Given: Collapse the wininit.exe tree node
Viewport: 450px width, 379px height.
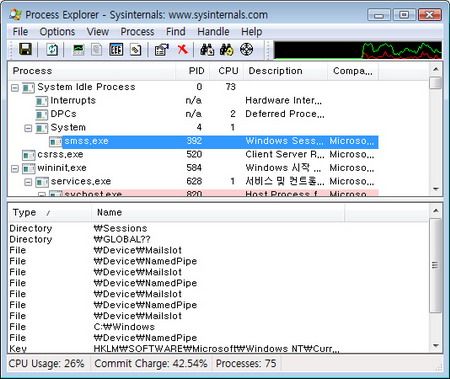Looking at the screenshot, I should click(x=15, y=168).
